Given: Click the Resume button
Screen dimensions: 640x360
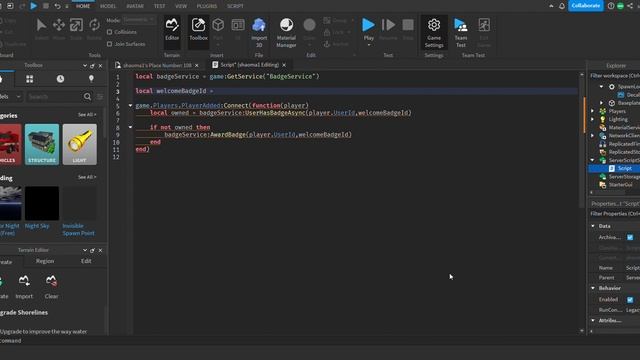Looking at the screenshot, I should coord(388,29).
